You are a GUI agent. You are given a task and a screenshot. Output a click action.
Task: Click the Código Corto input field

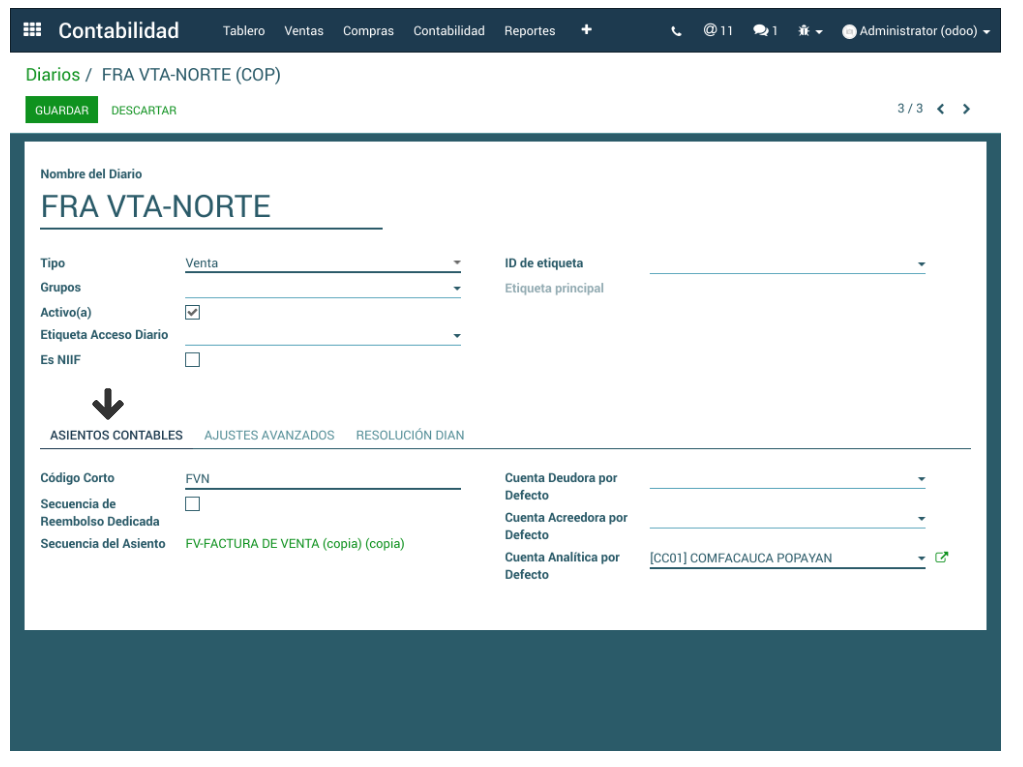pos(322,479)
